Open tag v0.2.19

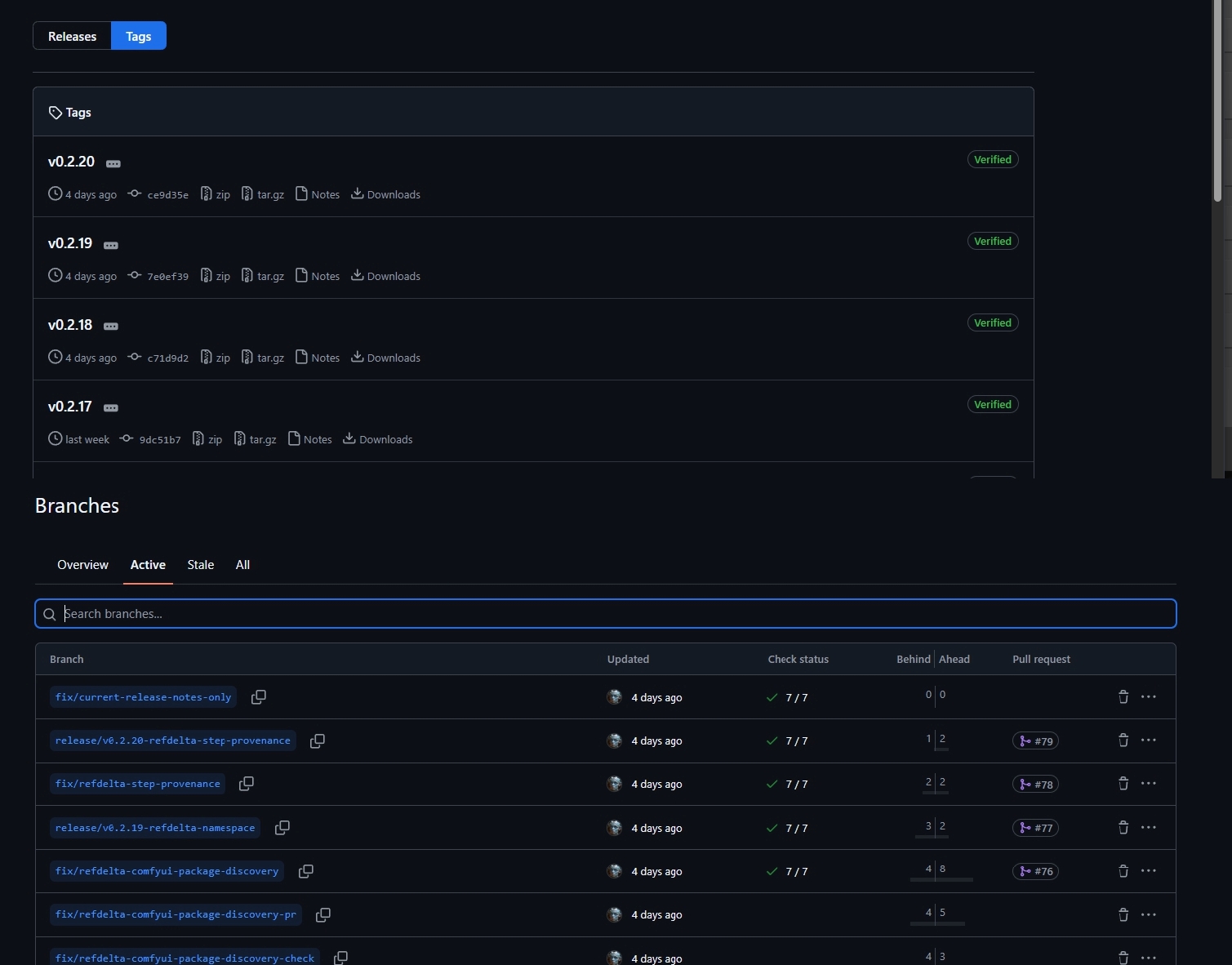coord(70,243)
